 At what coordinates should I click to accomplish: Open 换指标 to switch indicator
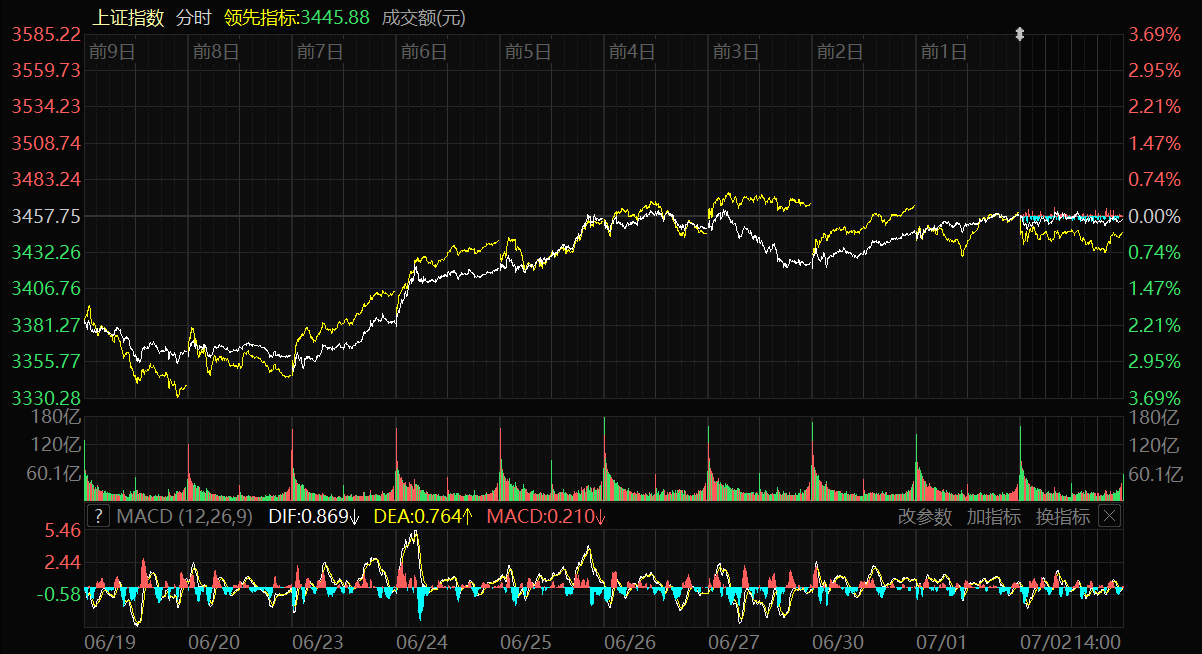[x=1062, y=517]
